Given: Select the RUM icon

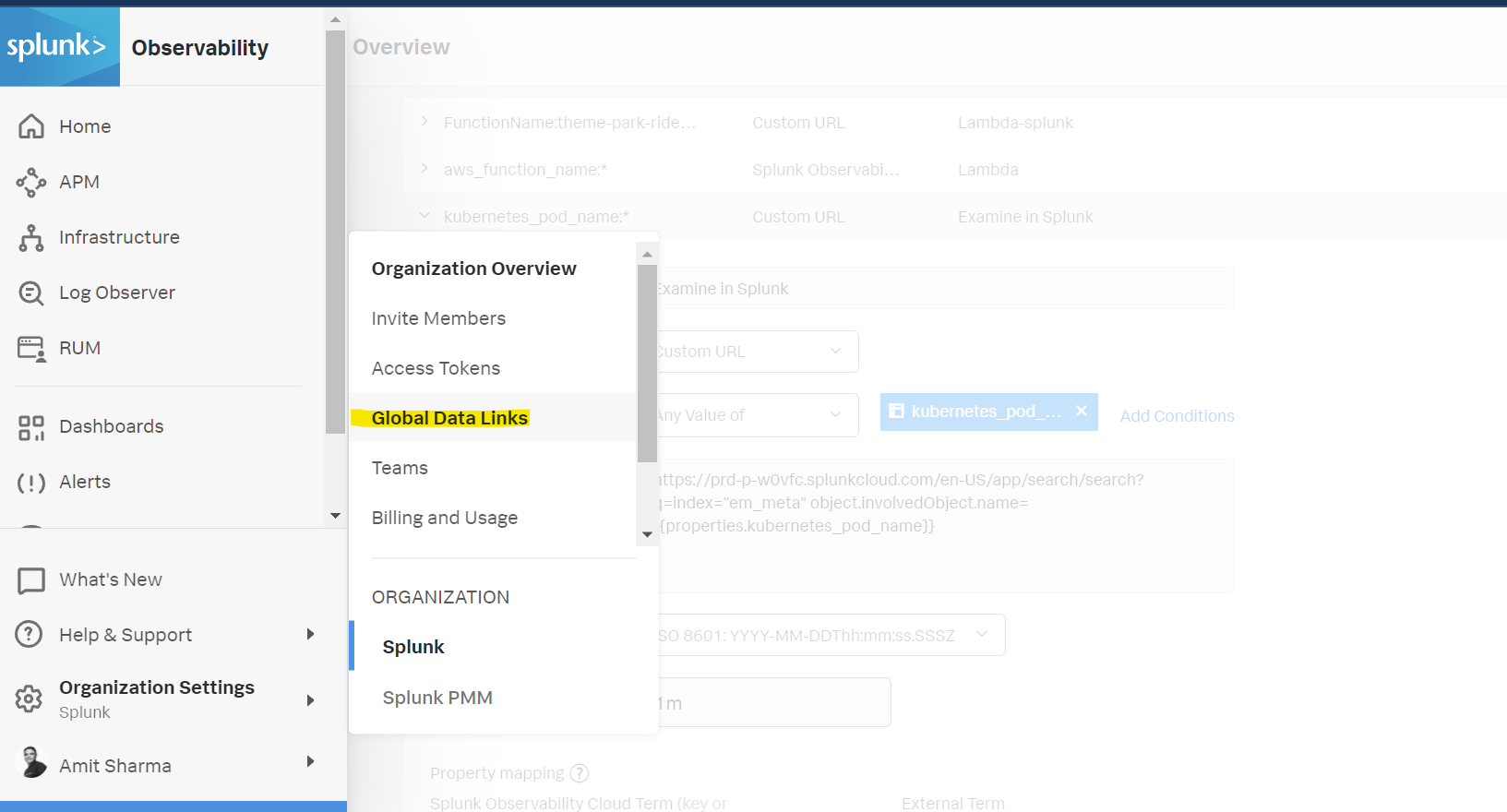Looking at the screenshot, I should tap(31, 348).
